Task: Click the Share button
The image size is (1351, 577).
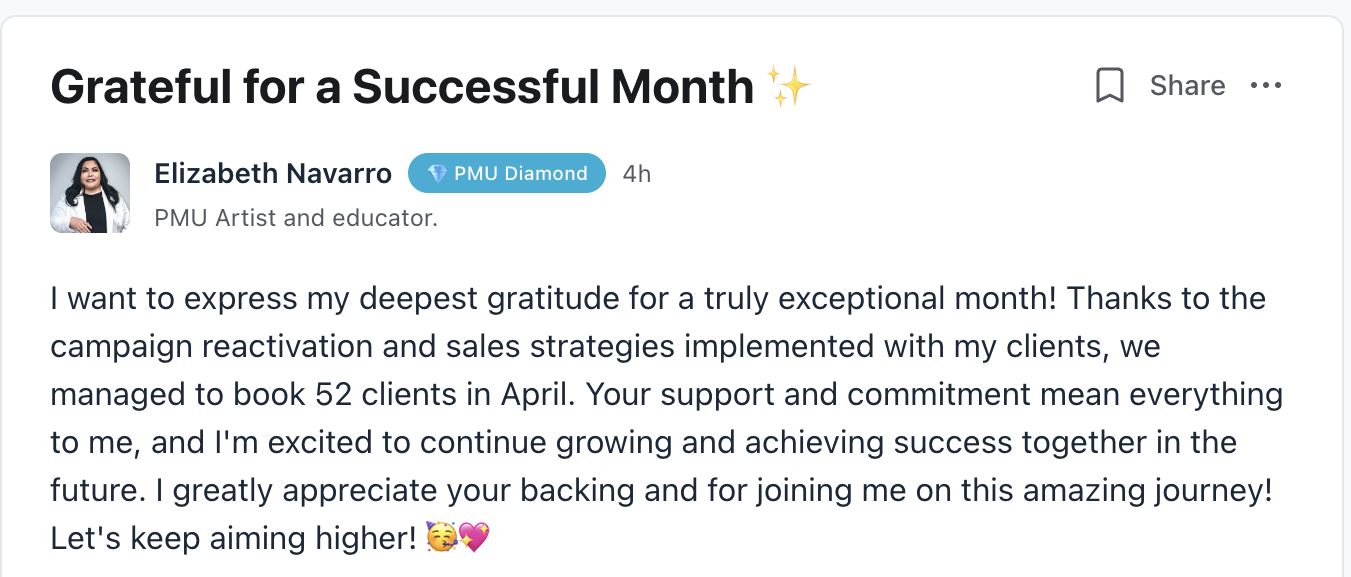Action: 1187,86
